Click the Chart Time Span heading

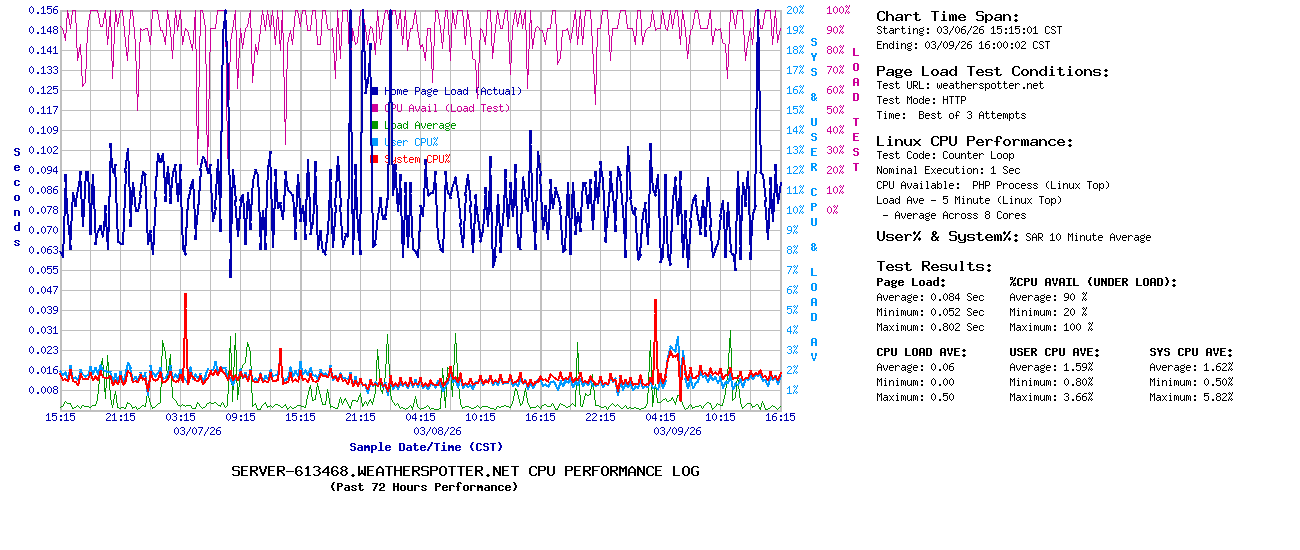(948, 16)
